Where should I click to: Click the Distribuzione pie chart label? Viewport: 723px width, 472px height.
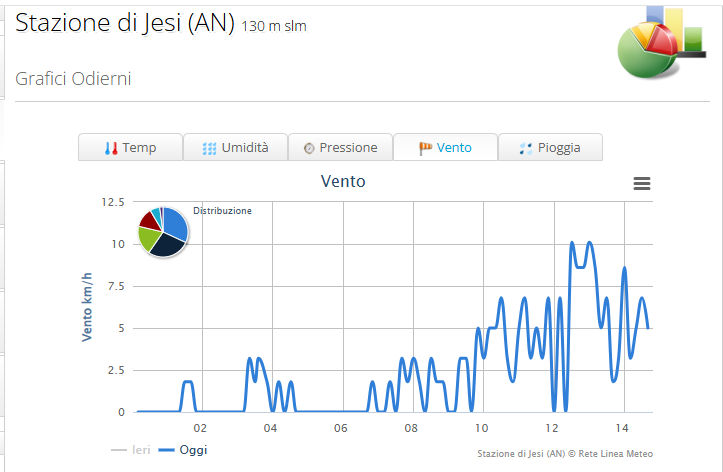(x=222, y=211)
